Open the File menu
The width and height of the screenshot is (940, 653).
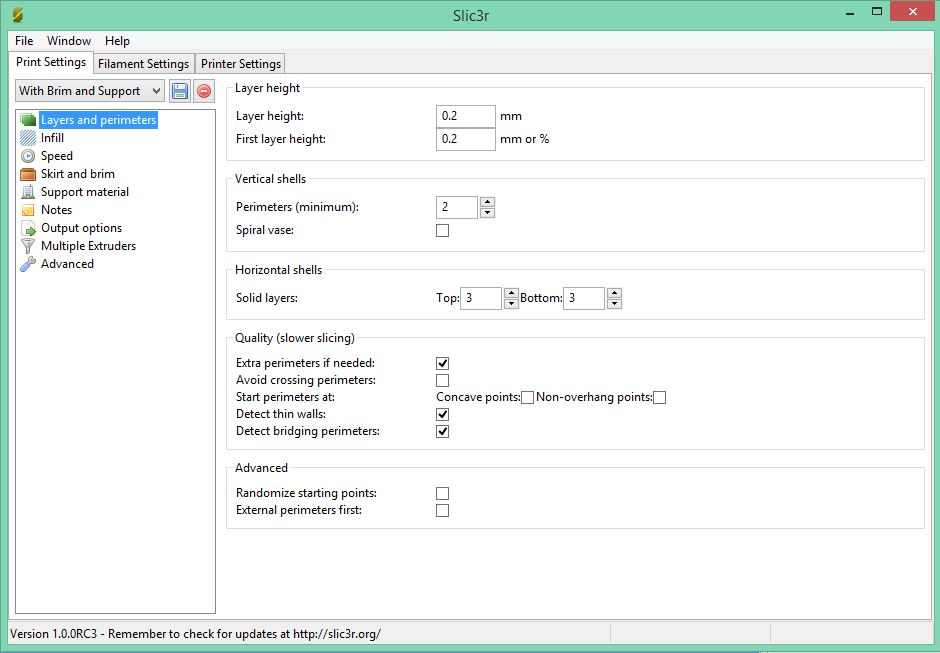tap(24, 41)
